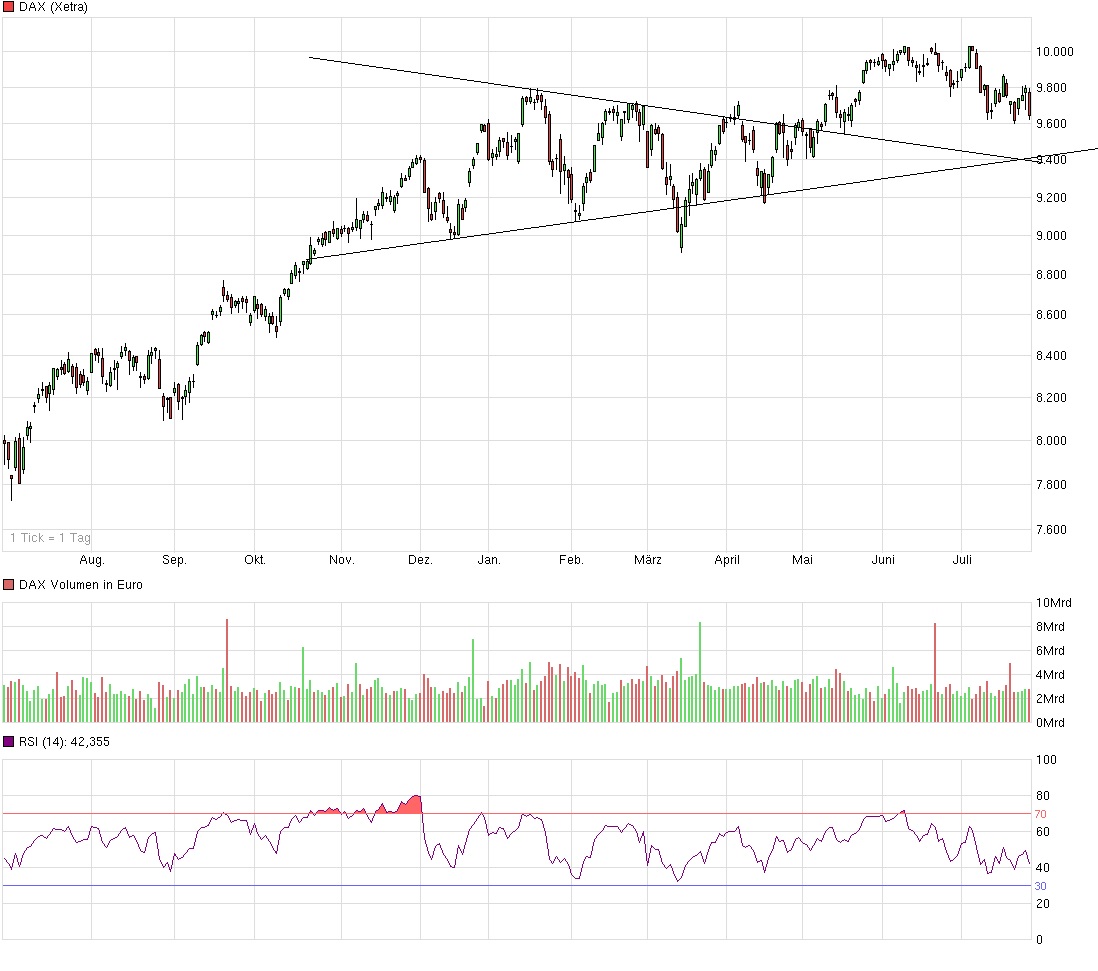Select the 'RSI (14): 42,355' label
Screen dimensions: 1098x971
[x=64, y=741]
